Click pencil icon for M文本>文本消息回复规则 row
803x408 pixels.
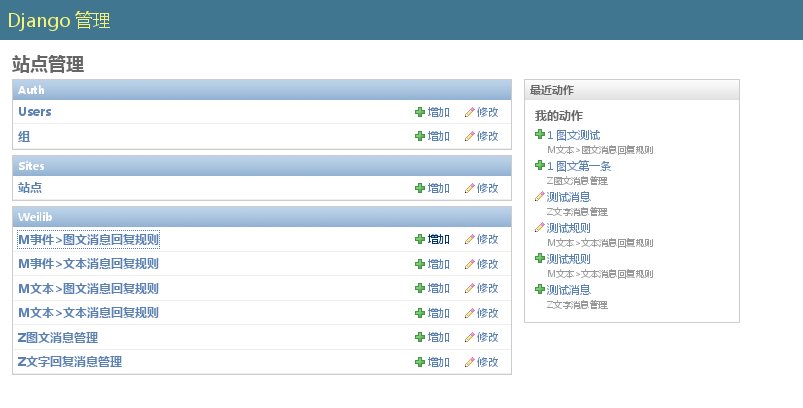[x=470, y=313]
